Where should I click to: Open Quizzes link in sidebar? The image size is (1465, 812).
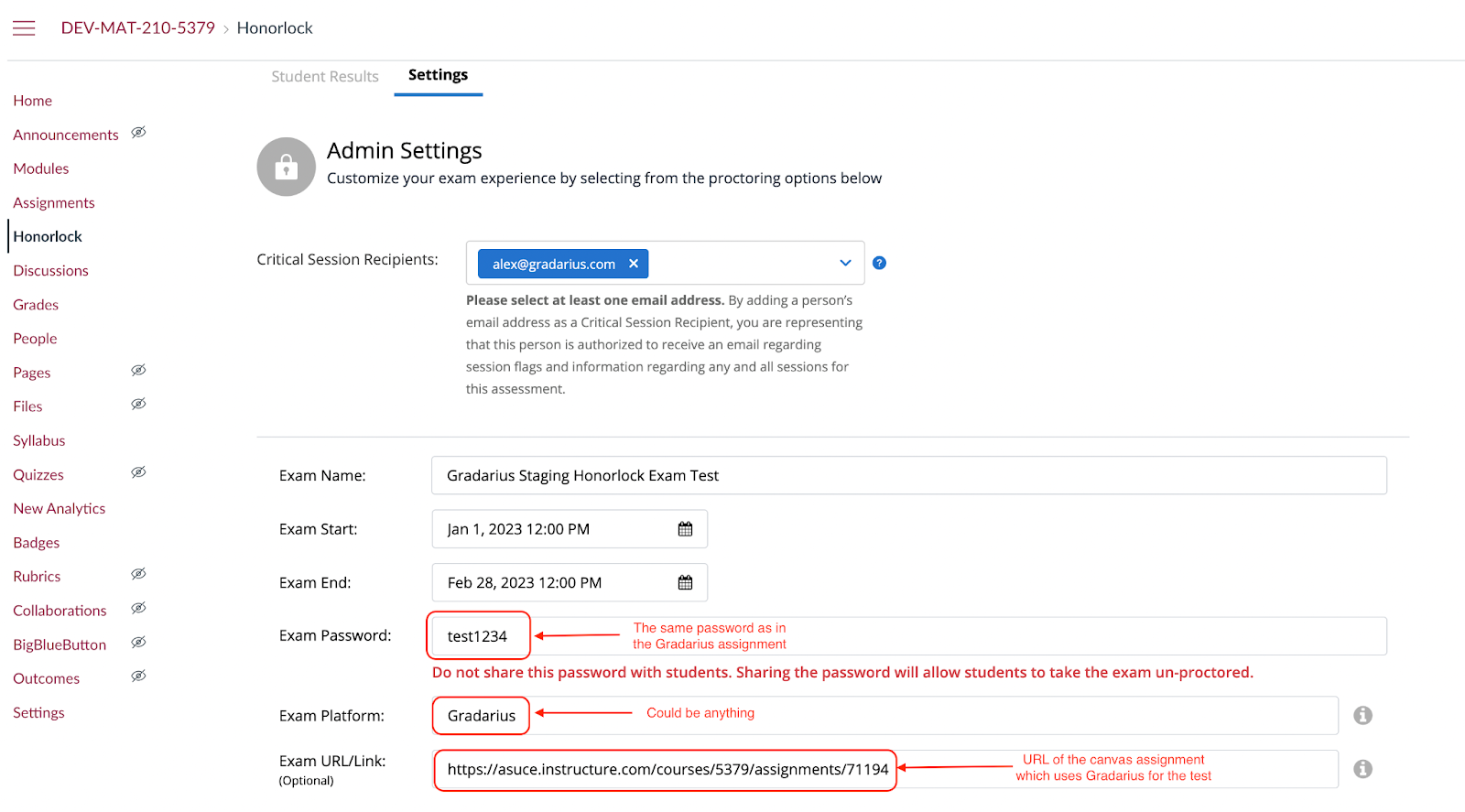[x=38, y=475]
